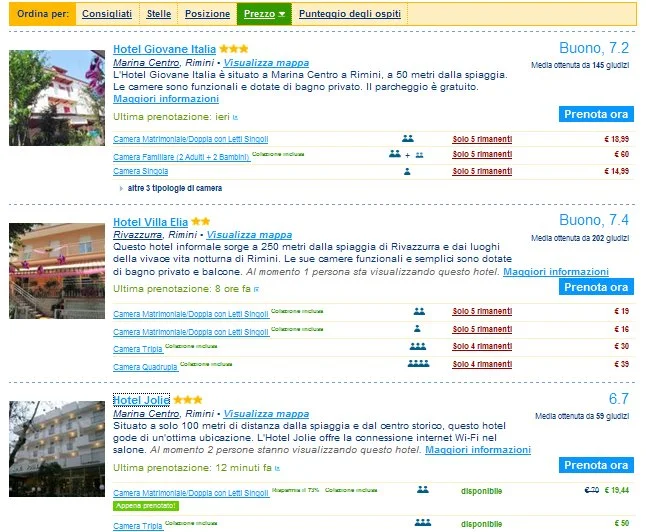Open Hotel Giovane Italia page

[164, 49]
